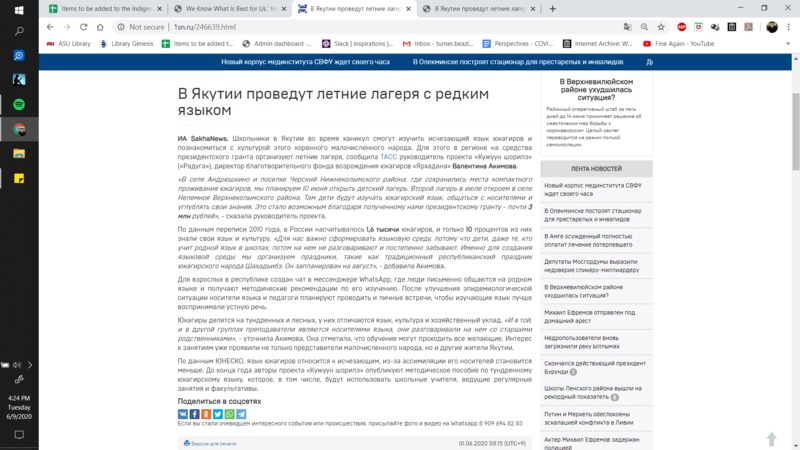Share article on Twitter
This screenshot has height=450, width=800.
click(218, 414)
